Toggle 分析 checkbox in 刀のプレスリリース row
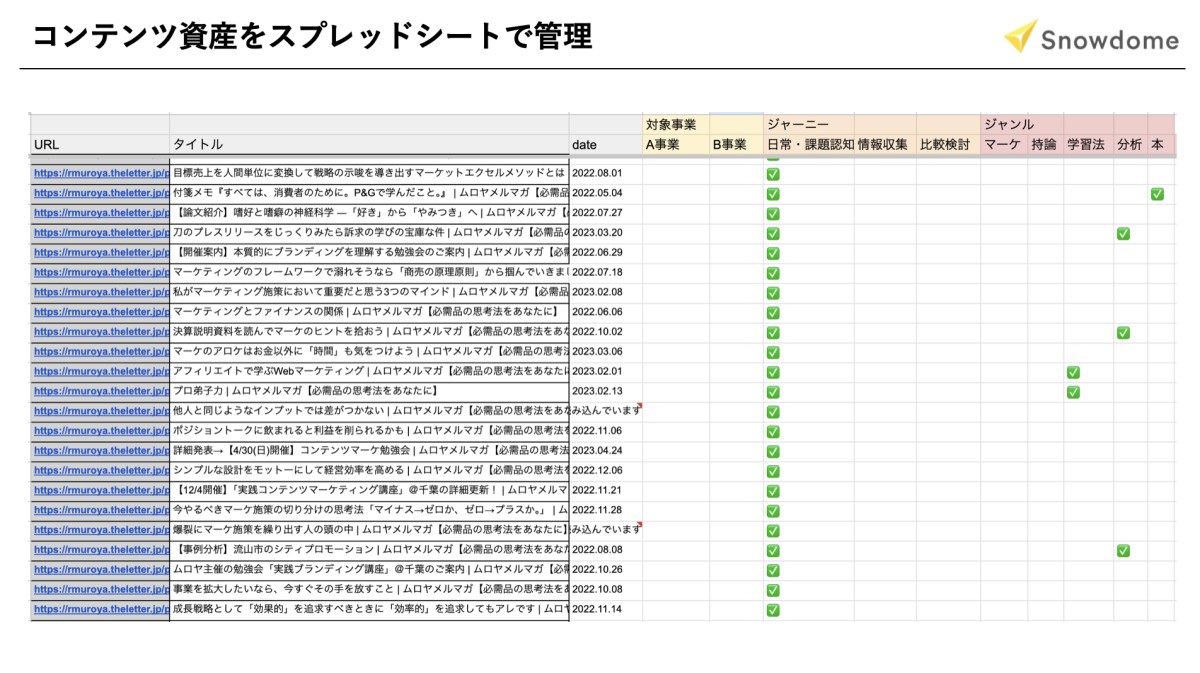The width and height of the screenshot is (1200, 673). (1123, 233)
